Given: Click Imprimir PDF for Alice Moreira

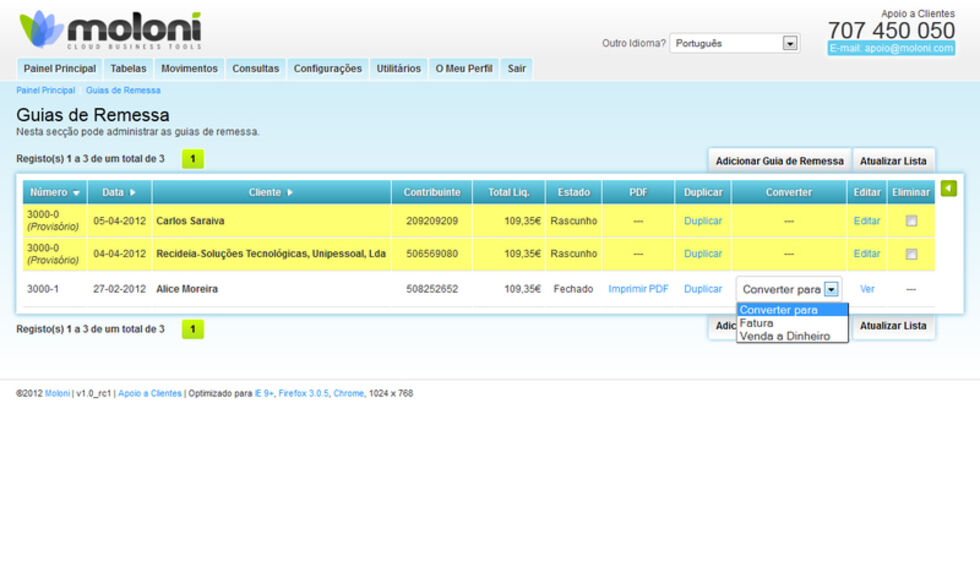Looking at the screenshot, I should (x=638, y=289).
